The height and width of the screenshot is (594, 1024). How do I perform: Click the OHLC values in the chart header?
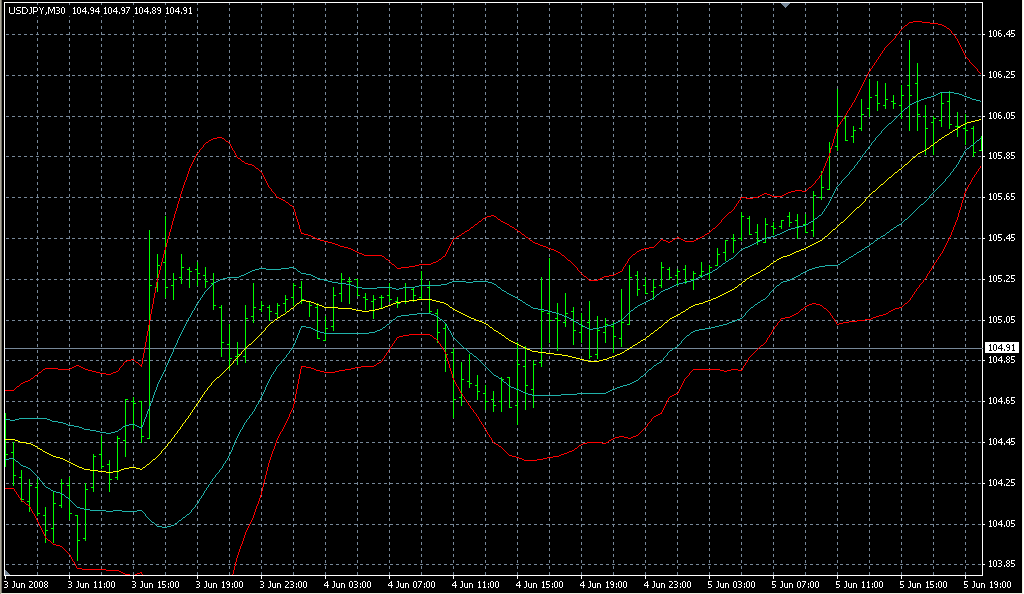tap(133, 10)
